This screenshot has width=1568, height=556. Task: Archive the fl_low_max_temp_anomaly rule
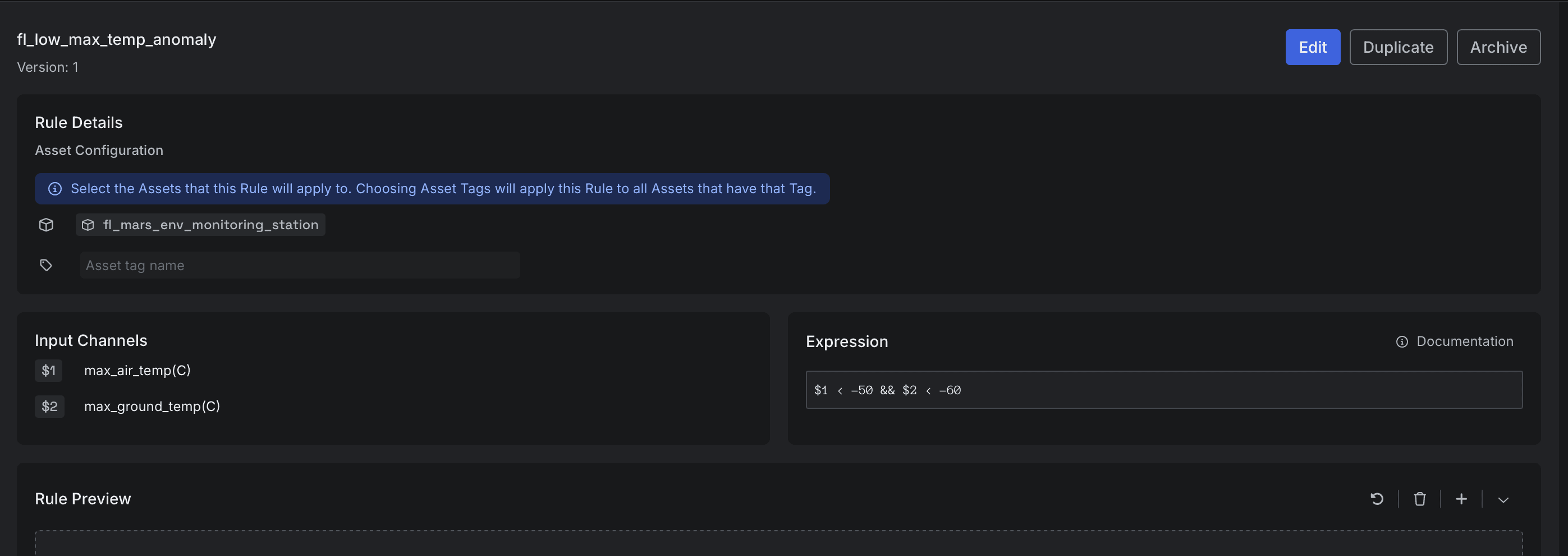(1498, 47)
